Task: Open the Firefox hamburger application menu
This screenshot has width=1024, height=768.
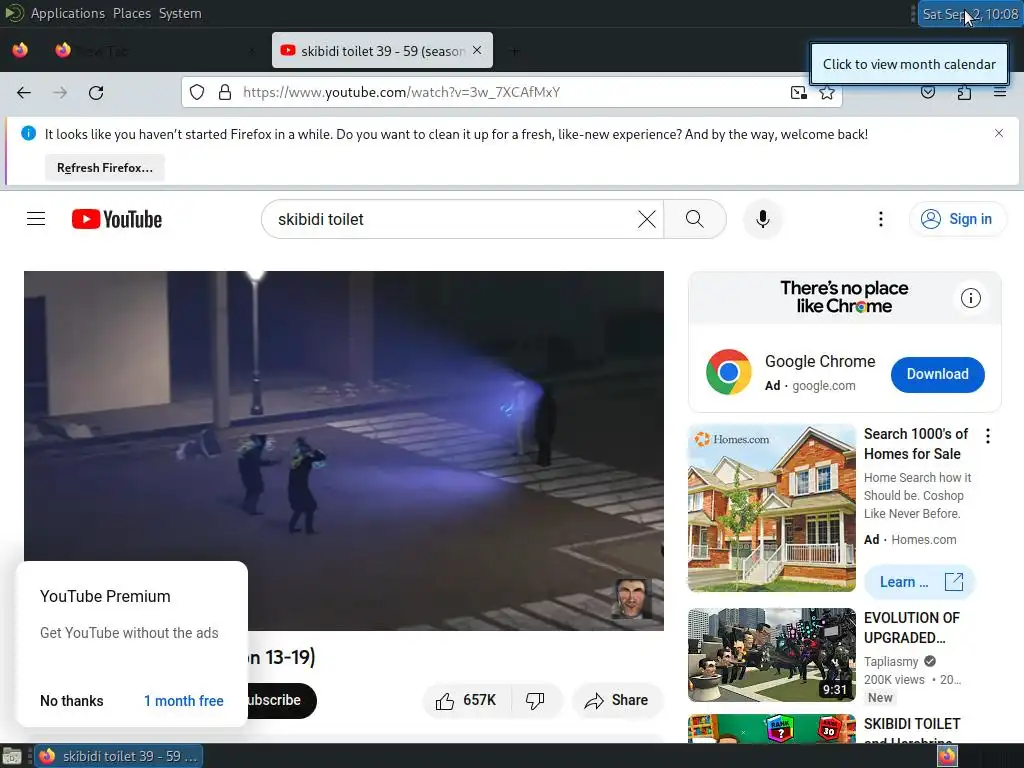Action: pos(1000,92)
